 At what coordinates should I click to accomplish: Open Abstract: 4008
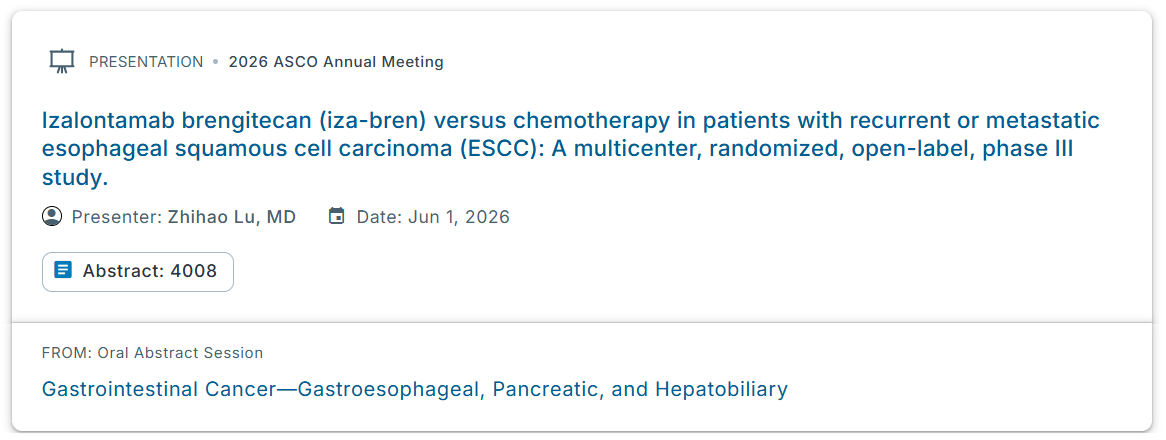(x=138, y=271)
